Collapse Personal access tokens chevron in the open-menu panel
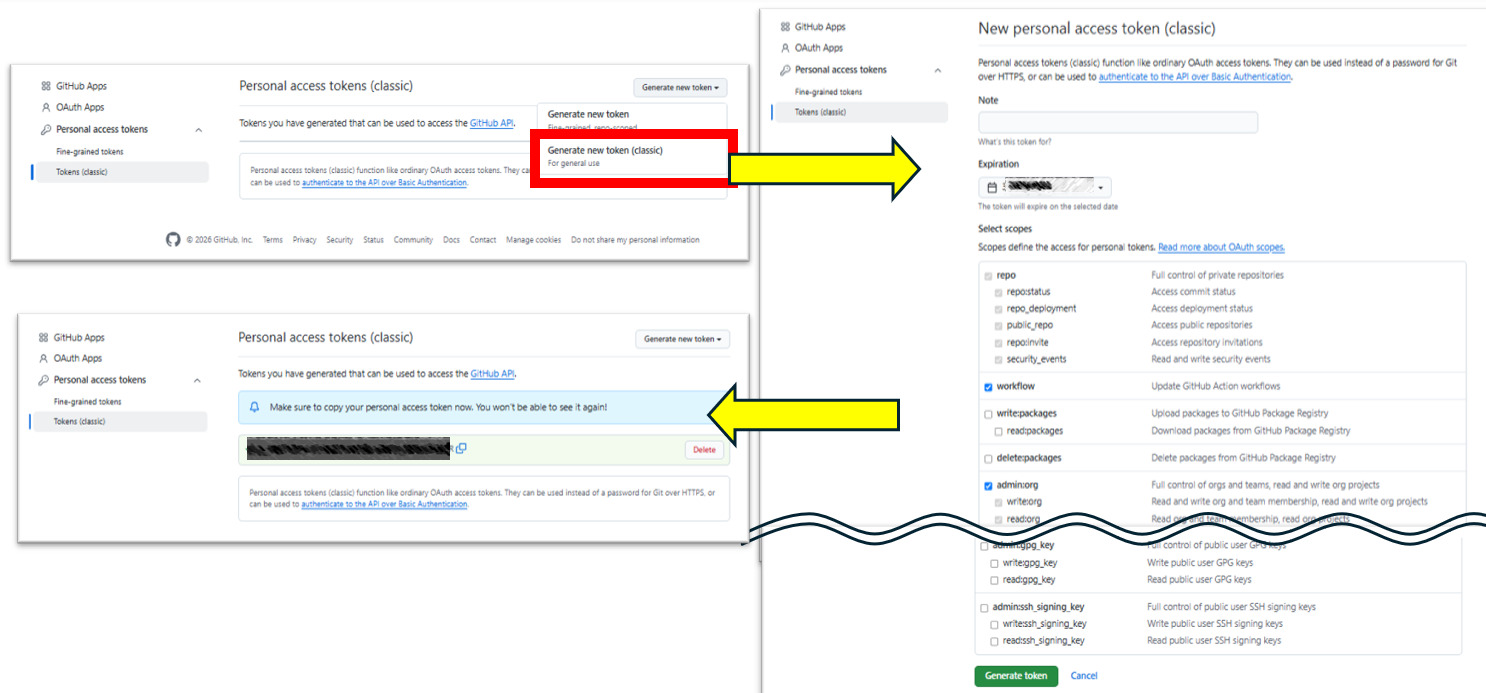The width and height of the screenshot is (1486, 693). (x=198, y=130)
